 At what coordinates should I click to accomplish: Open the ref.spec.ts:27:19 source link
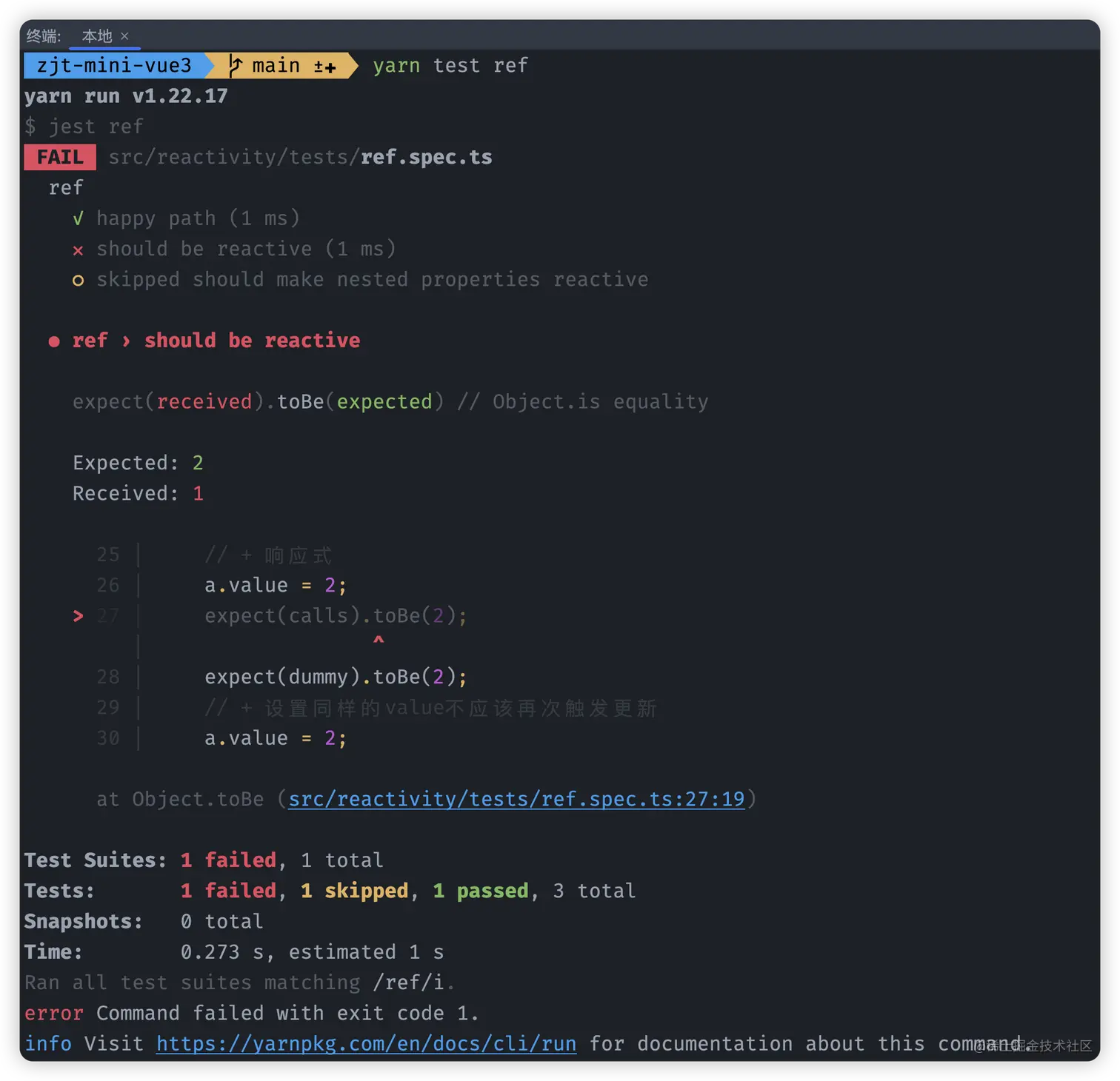[516, 799]
